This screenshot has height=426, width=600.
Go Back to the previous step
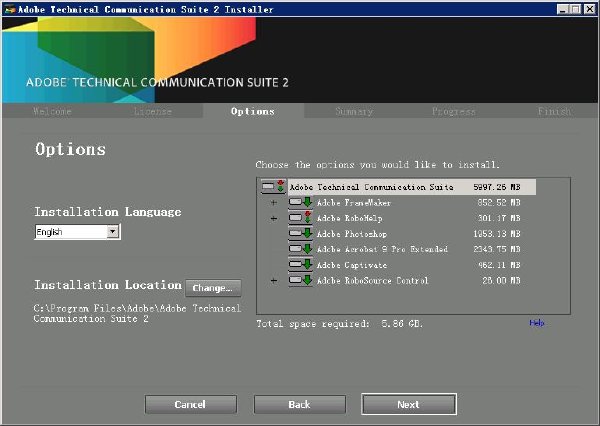[x=300, y=405]
